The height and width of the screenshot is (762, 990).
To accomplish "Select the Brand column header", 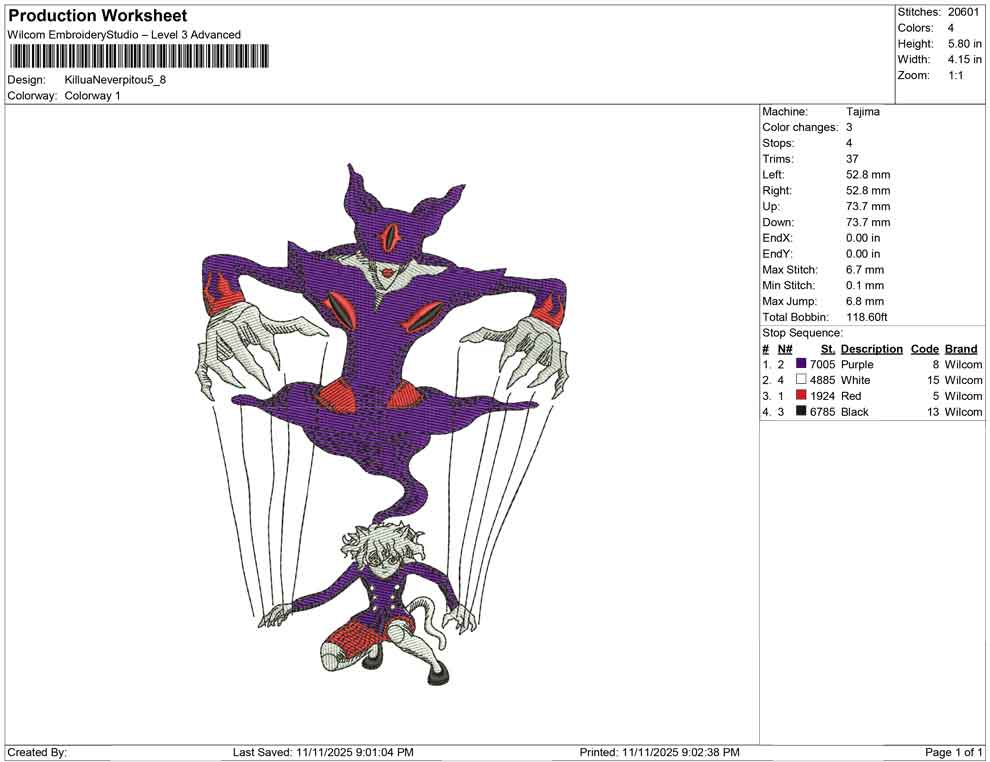I will [961, 349].
